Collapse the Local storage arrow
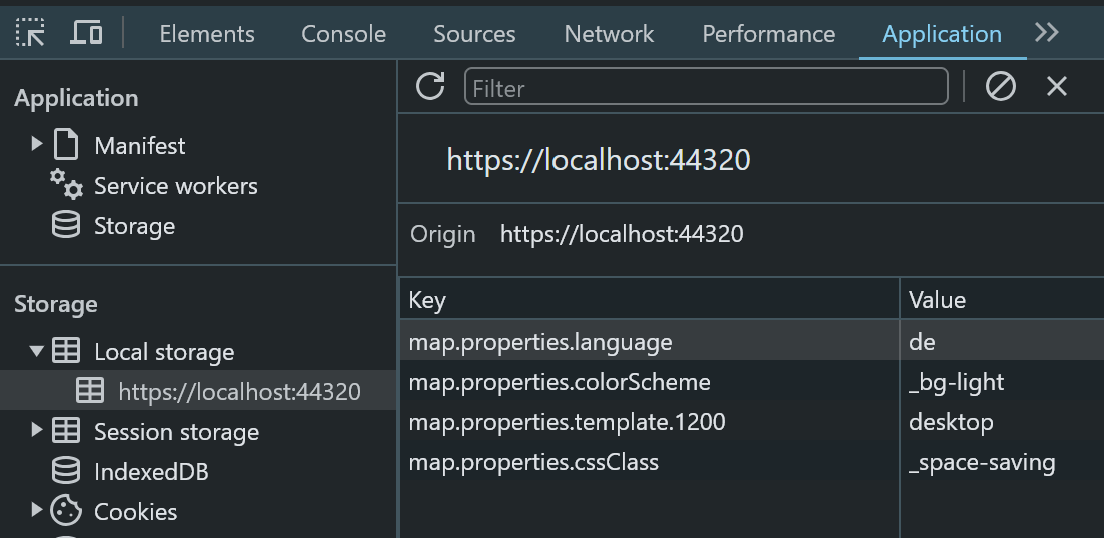Screen dimensions: 1104x538 [37, 351]
